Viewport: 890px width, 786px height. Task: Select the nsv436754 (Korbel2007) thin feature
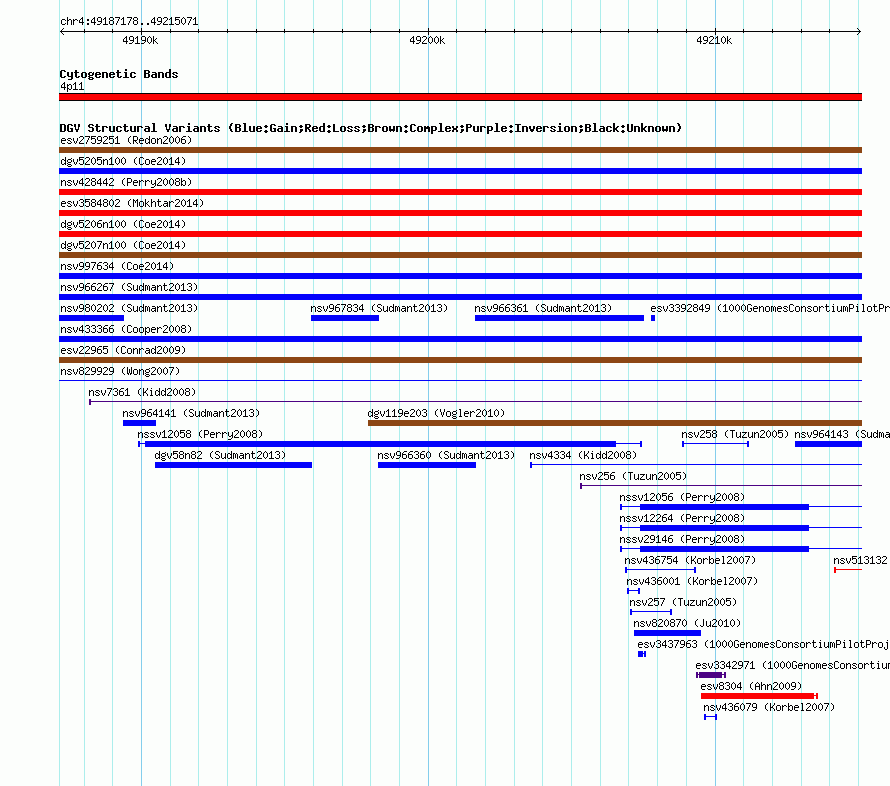(x=661, y=570)
